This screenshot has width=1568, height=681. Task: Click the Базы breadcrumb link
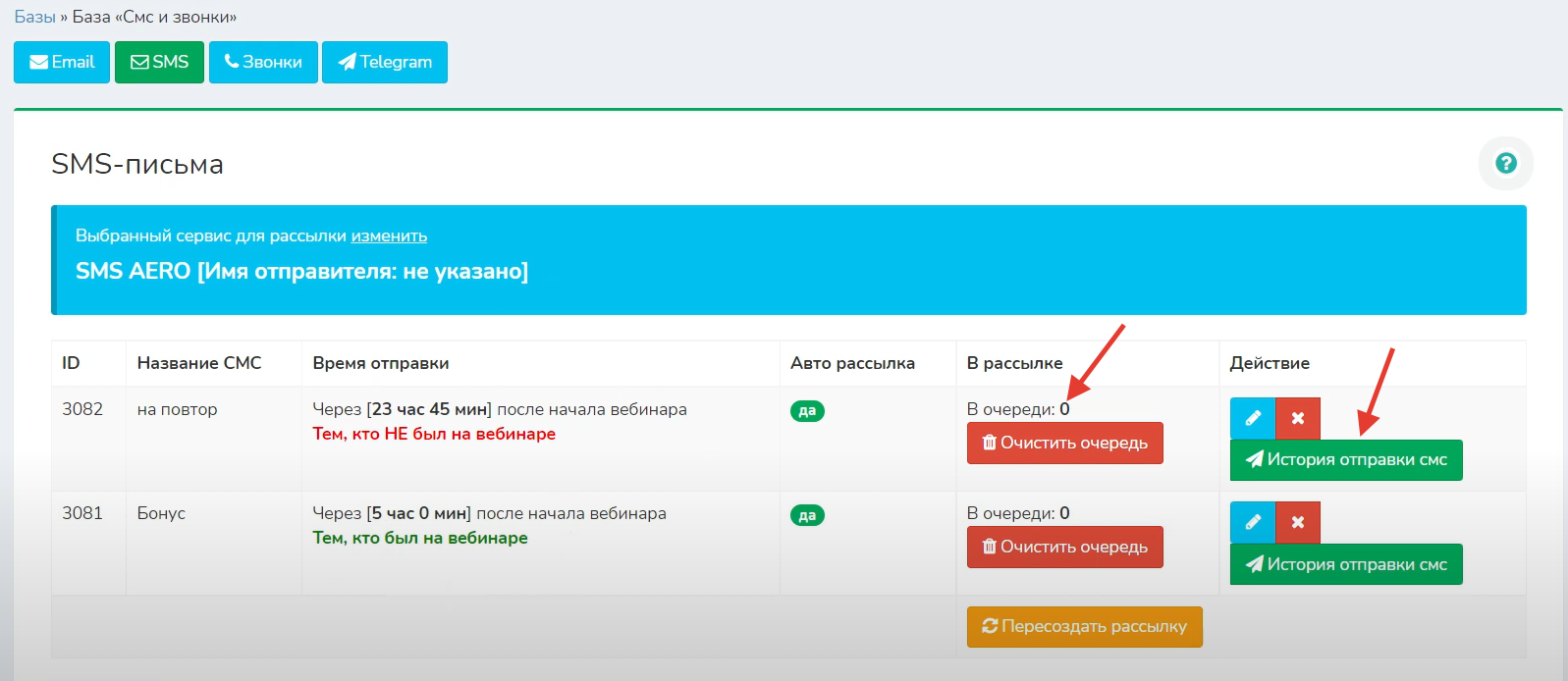tap(34, 17)
